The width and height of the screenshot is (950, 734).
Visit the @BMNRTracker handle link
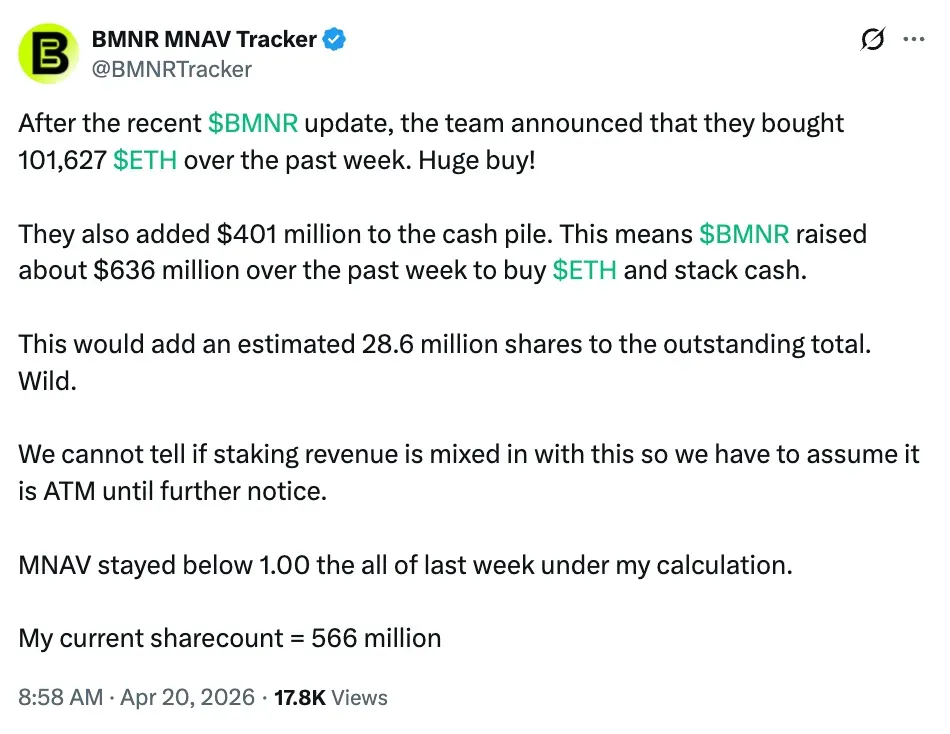[172, 69]
